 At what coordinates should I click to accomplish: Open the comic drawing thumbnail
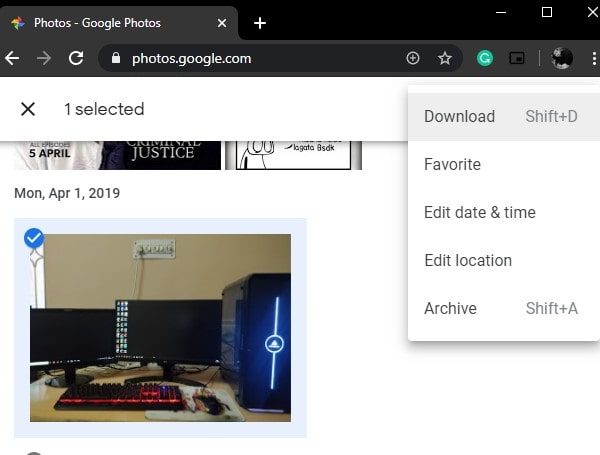tap(293, 155)
